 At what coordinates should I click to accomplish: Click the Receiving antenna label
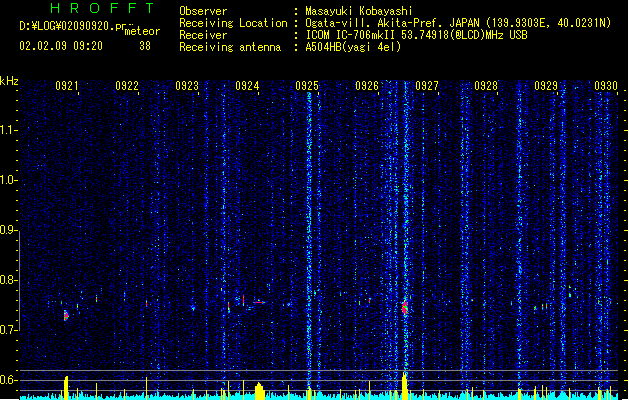point(230,47)
